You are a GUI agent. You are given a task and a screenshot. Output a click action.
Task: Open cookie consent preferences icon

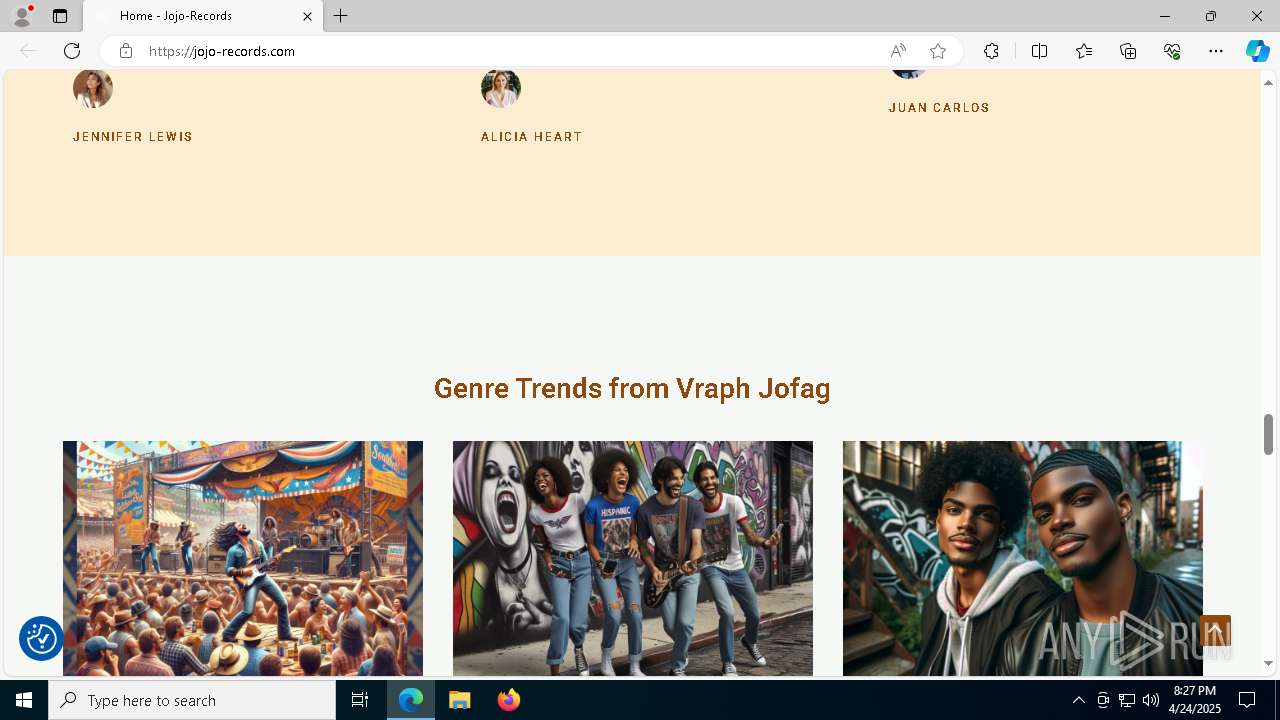[41, 638]
